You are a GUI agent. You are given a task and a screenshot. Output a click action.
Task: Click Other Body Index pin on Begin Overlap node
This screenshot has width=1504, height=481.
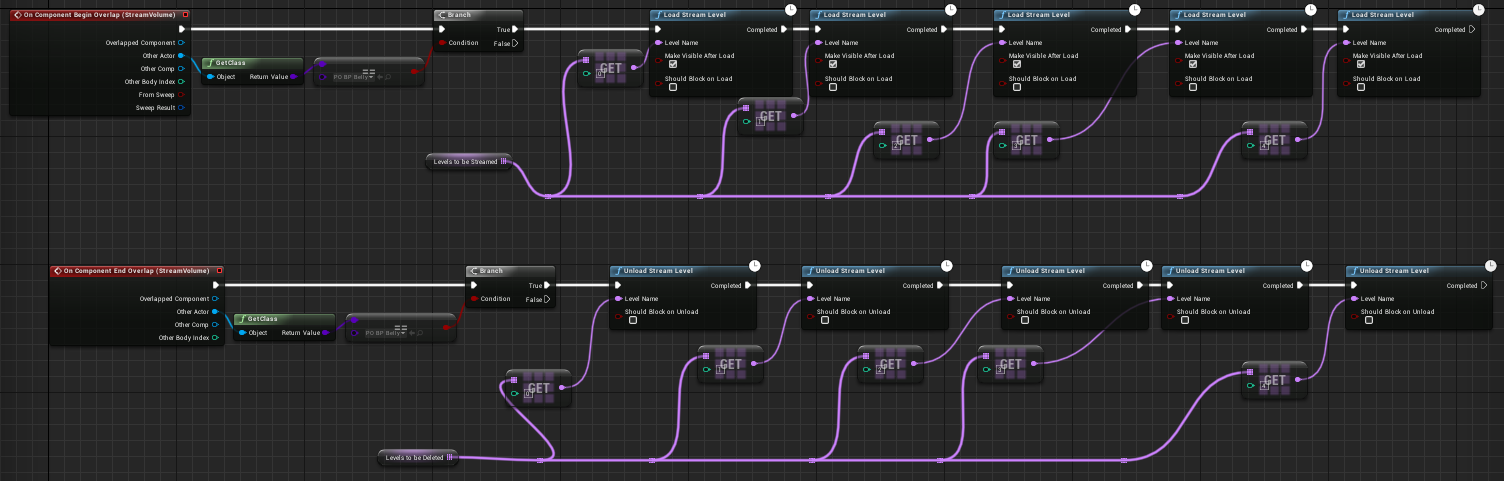point(182,81)
